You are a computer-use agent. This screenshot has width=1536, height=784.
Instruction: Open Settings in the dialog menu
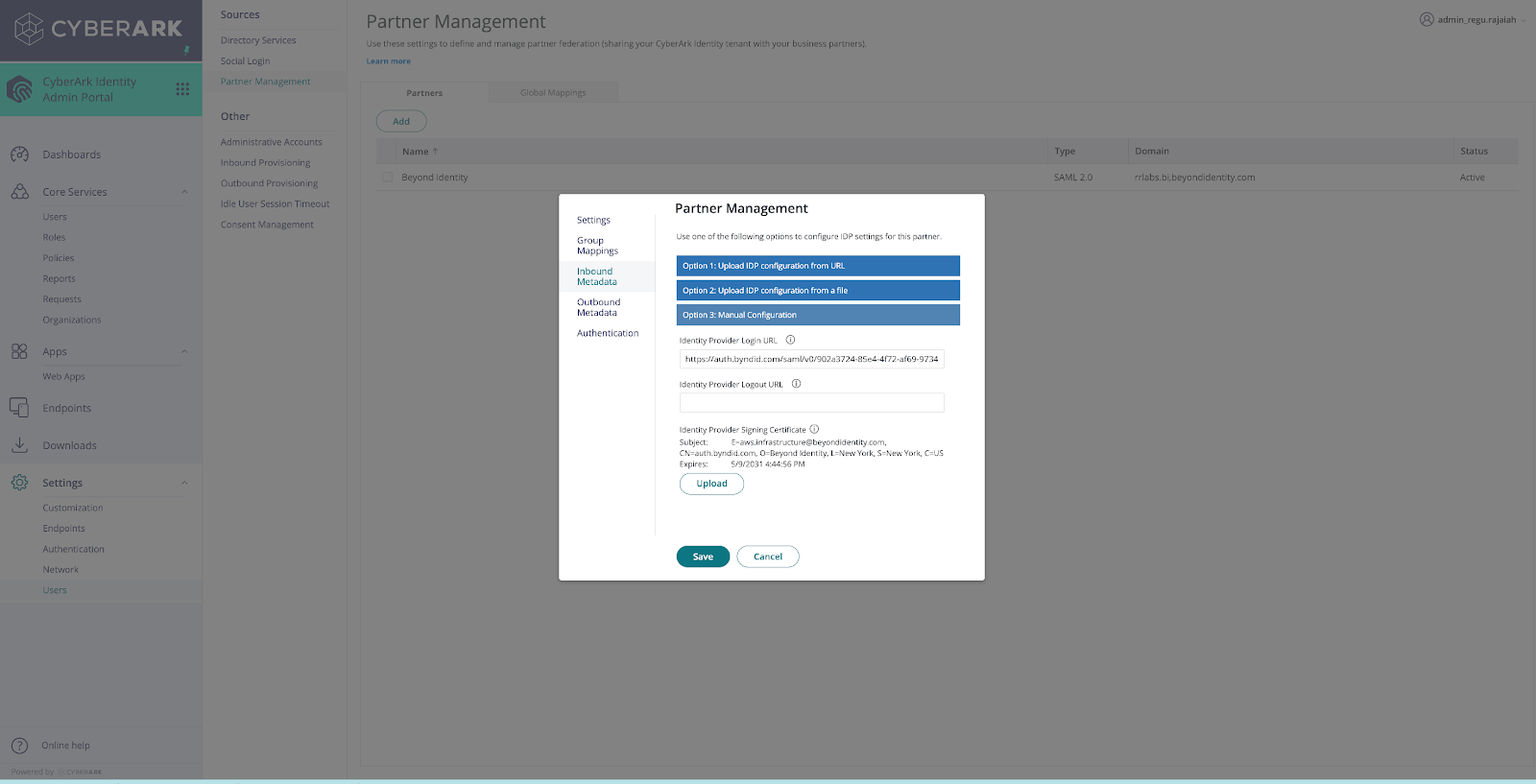593,220
